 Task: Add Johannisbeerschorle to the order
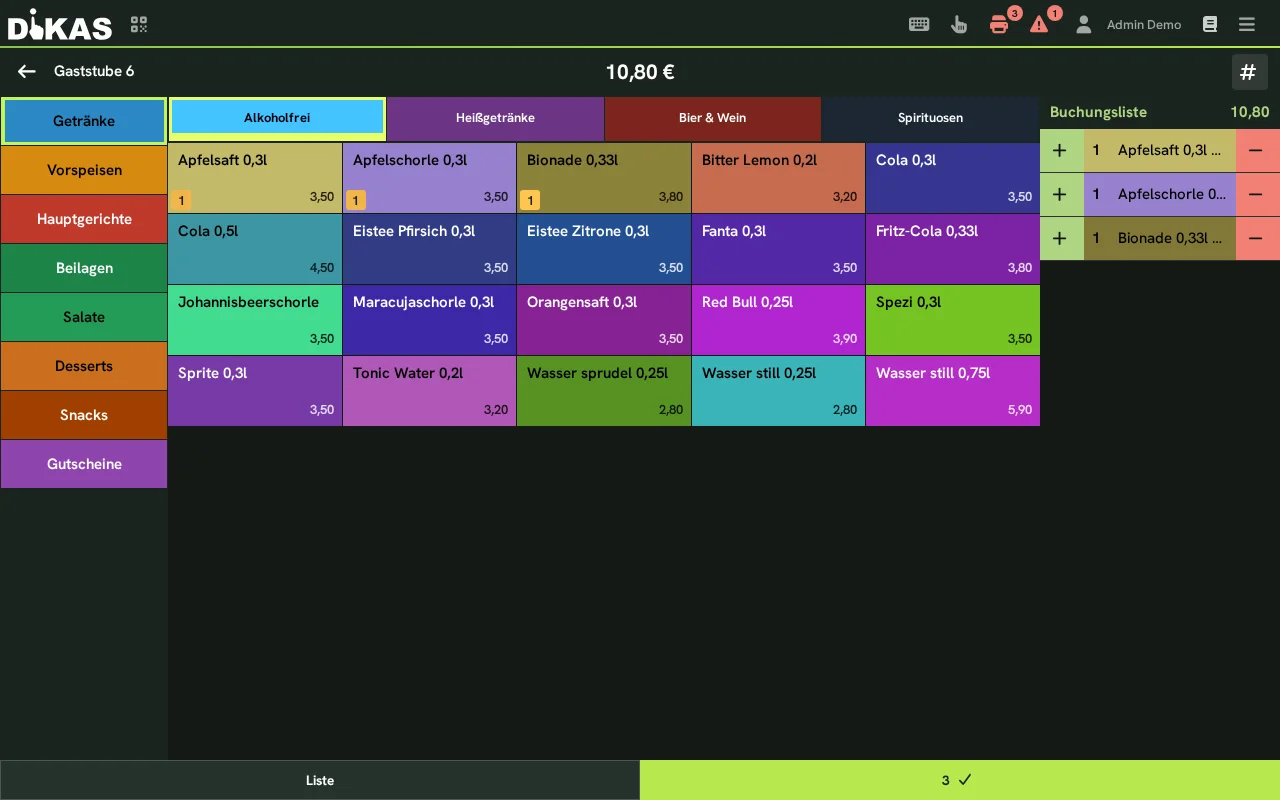tap(255, 320)
